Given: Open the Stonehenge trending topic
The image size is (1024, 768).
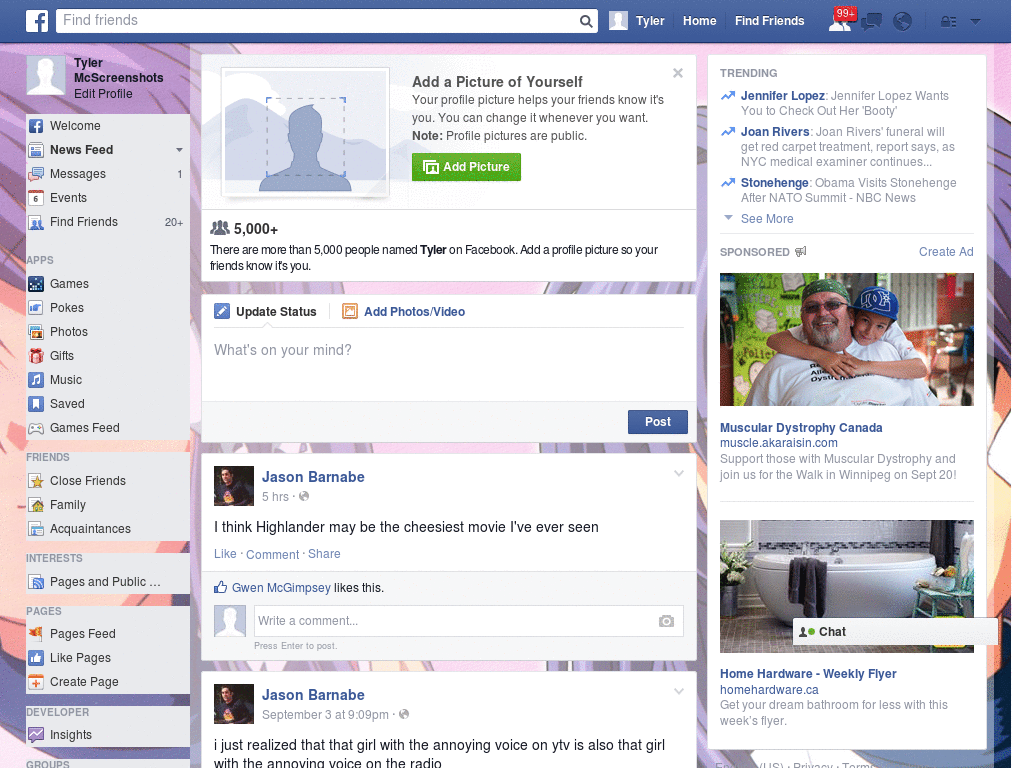Looking at the screenshot, I should tap(775, 183).
